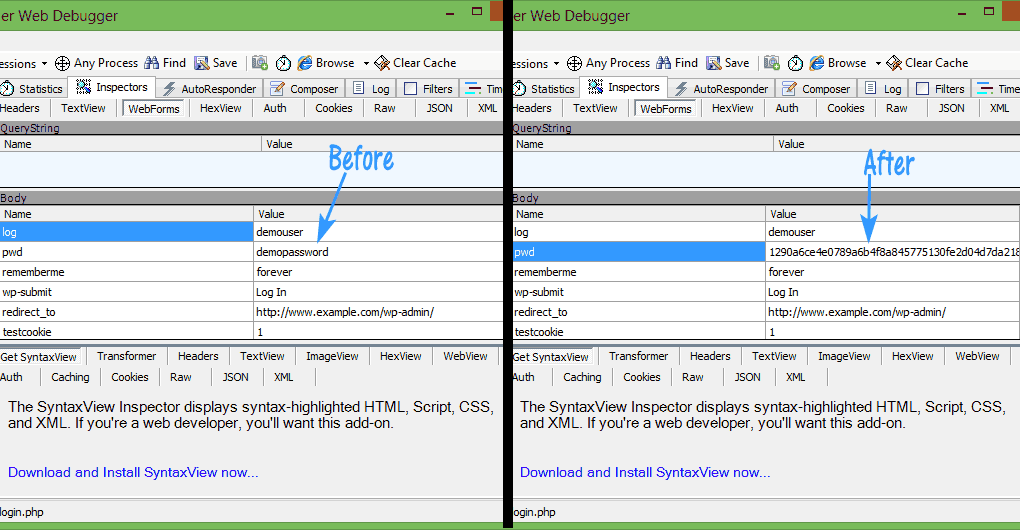Screen dimensions: 1020x530
Task: Click Clear Cache icon in right window
Action: (894, 63)
